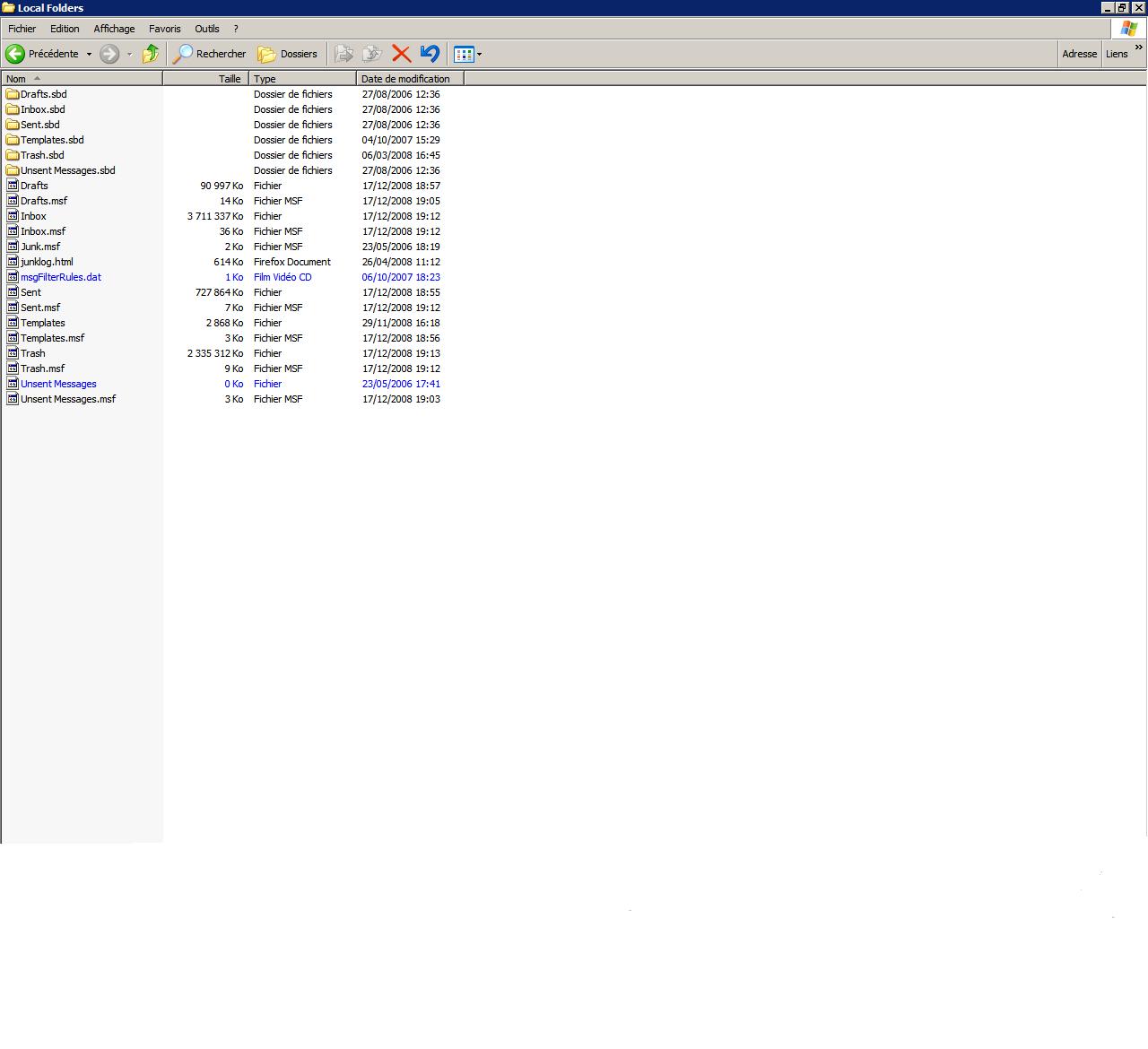The height and width of the screenshot is (1049, 1148).
Task: Open the Fichier menu
Action: (22, 29)
